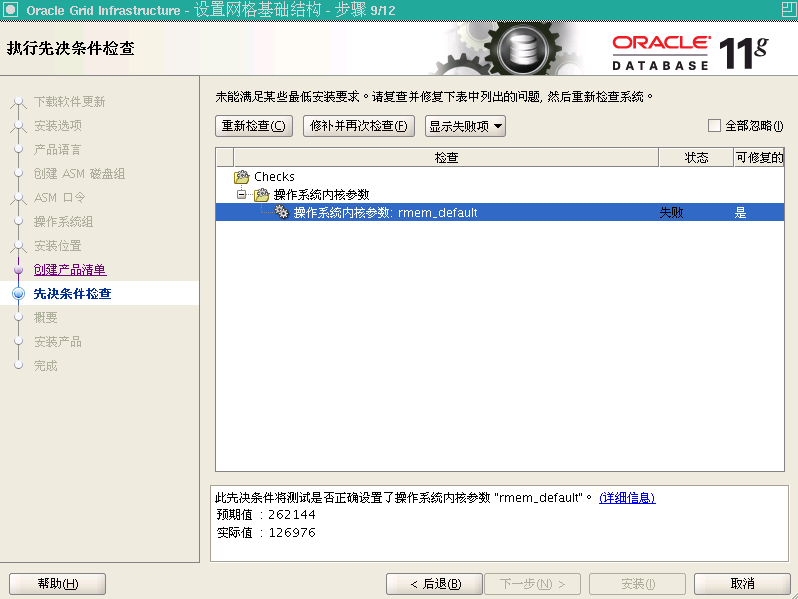Collapse the 操作系统内核参数 tree node
The height and width of the screenshot is (599, 798).
242,194
